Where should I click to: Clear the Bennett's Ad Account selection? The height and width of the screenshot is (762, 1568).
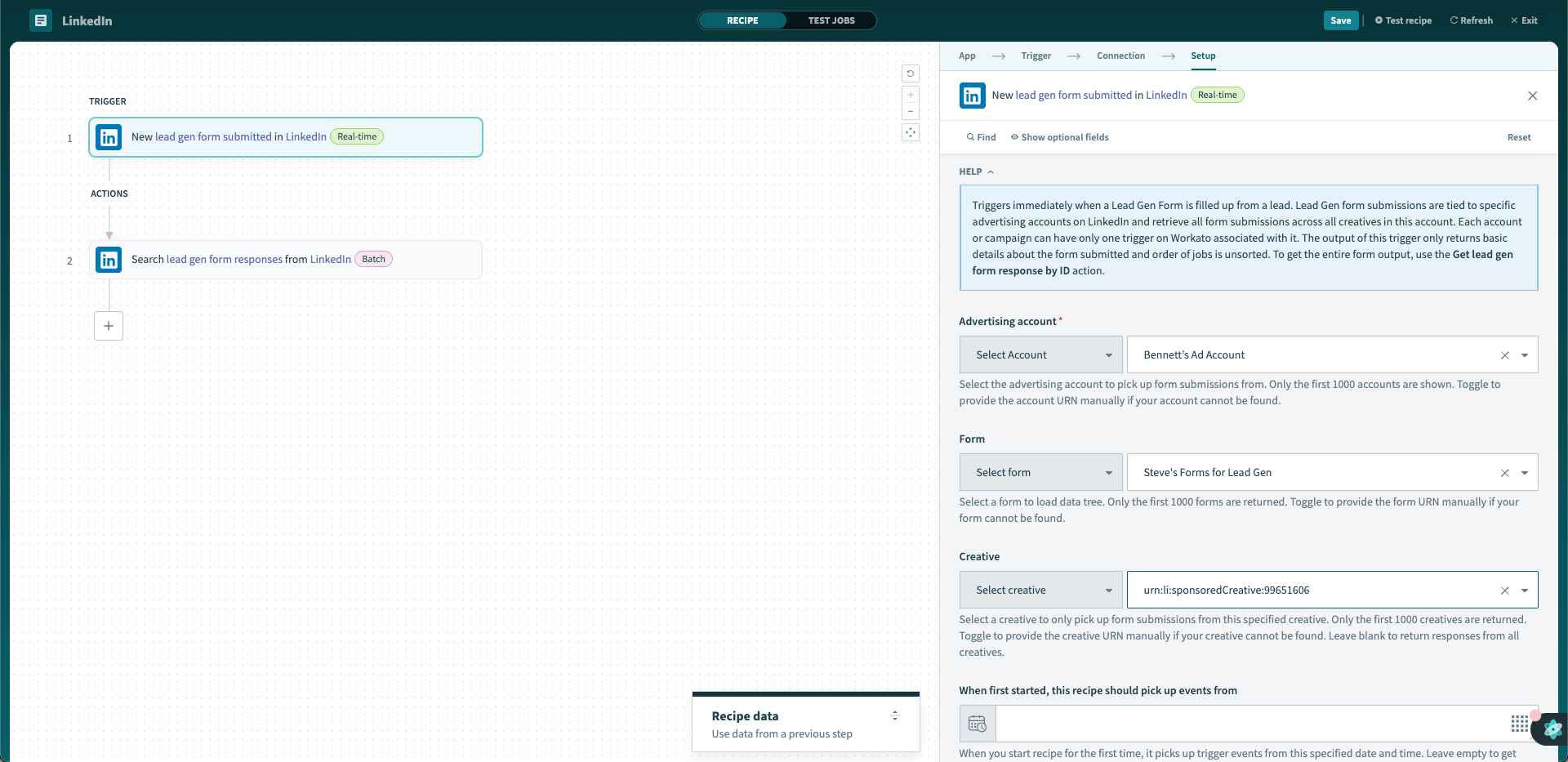click(x=1504, y=355)
